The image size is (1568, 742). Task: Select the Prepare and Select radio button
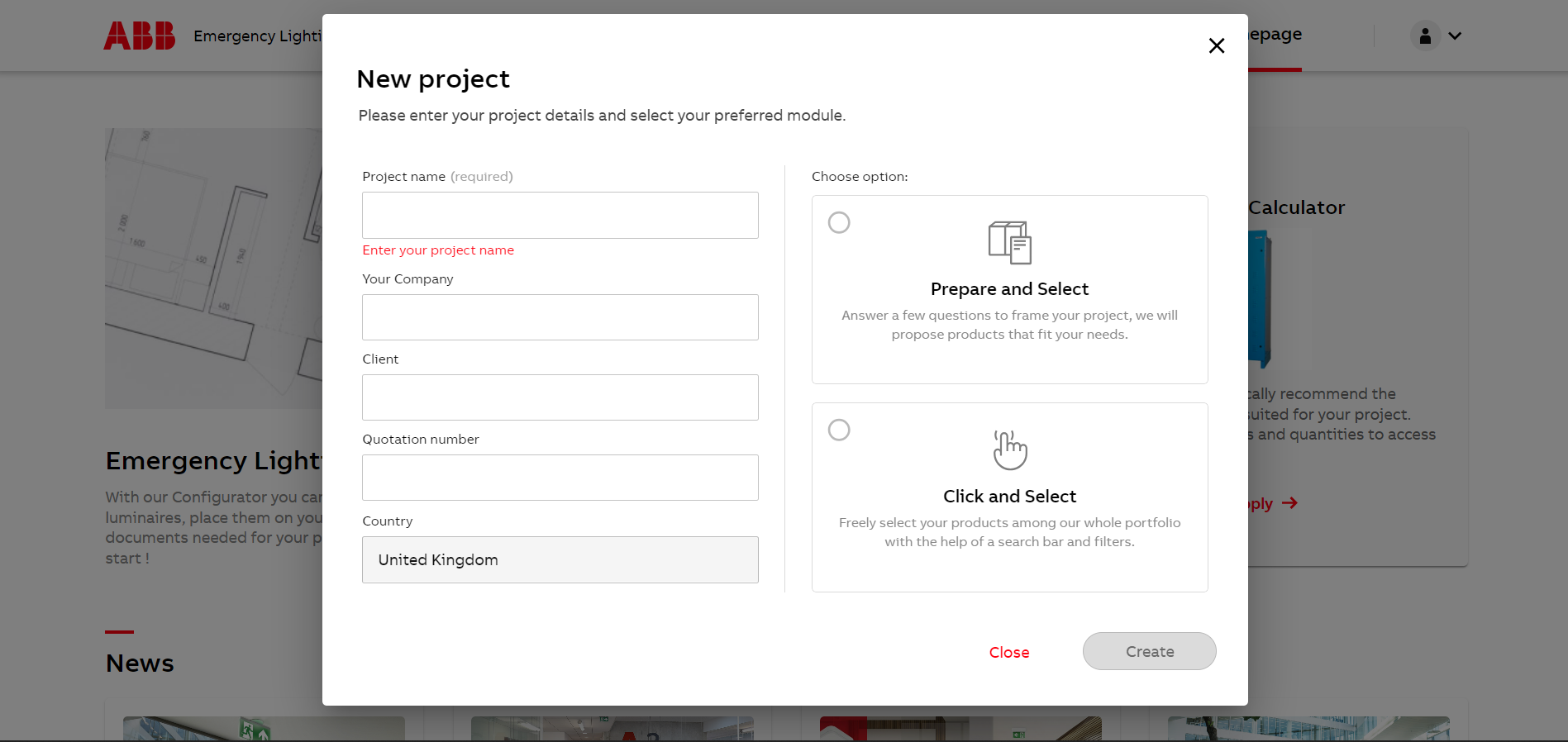[x=839, y=222]
